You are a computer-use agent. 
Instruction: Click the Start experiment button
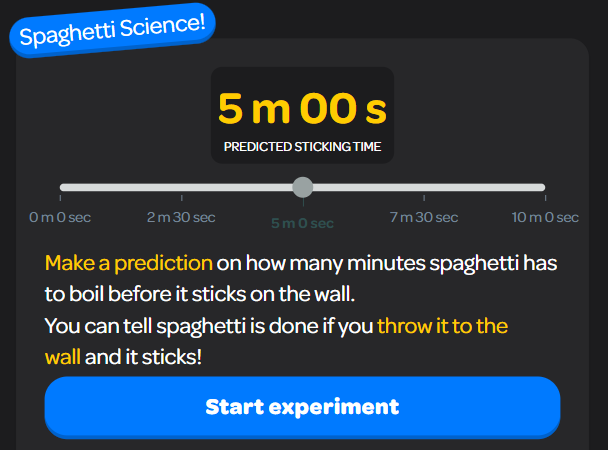coord(302,407)
